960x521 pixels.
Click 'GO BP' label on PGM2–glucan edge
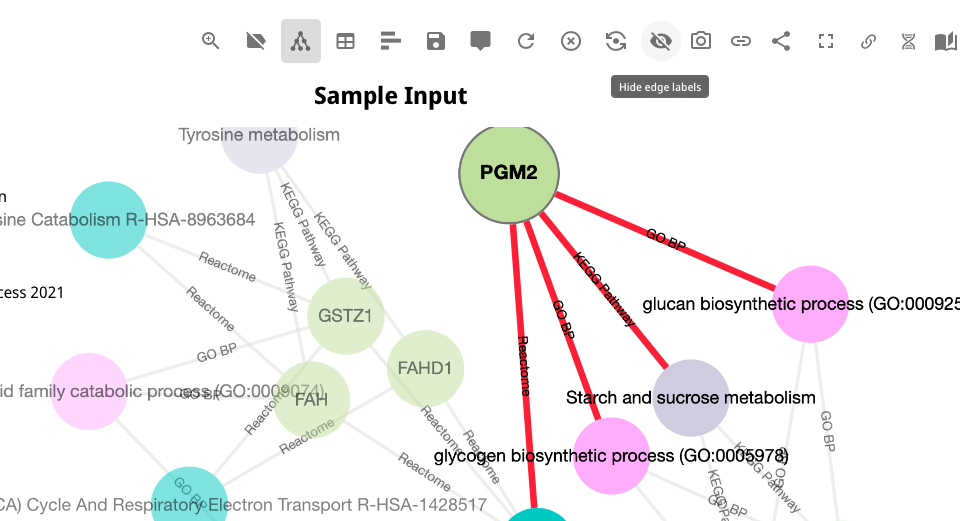click(x=666, y=239)
